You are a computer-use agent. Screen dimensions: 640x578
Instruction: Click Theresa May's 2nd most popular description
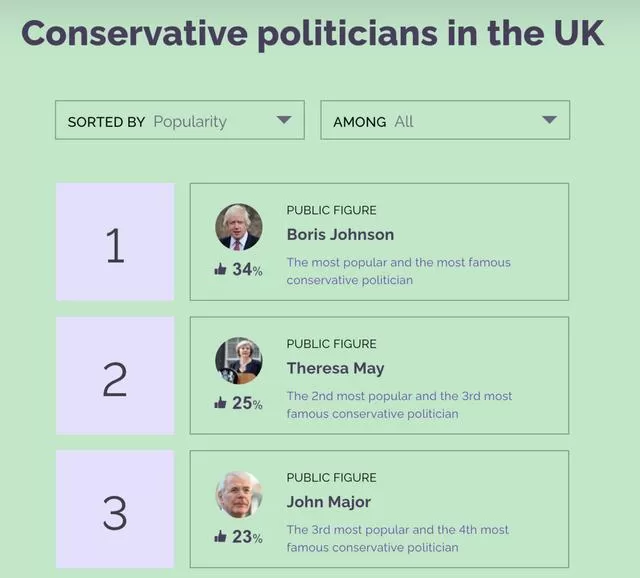pyautogui.click(x=399, y=405)
